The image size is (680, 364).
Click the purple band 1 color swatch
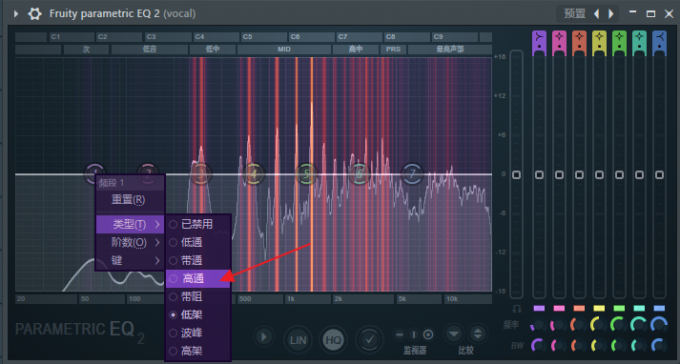[539, 308]
